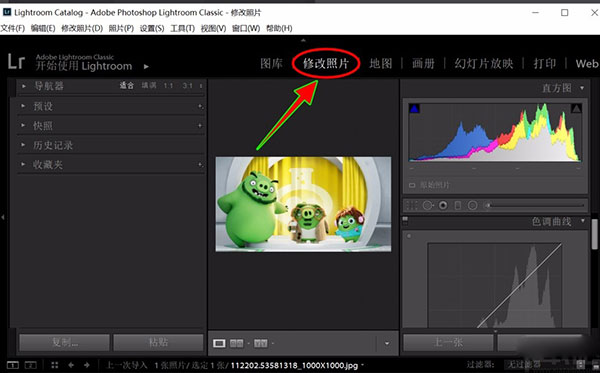Open the 设置(S) menu
This screenshot has width=600, height=373.
click(152, 28)
